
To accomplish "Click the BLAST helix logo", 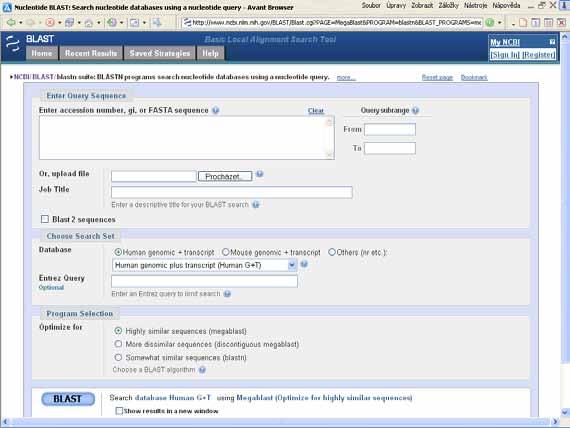I will point(13,44).
